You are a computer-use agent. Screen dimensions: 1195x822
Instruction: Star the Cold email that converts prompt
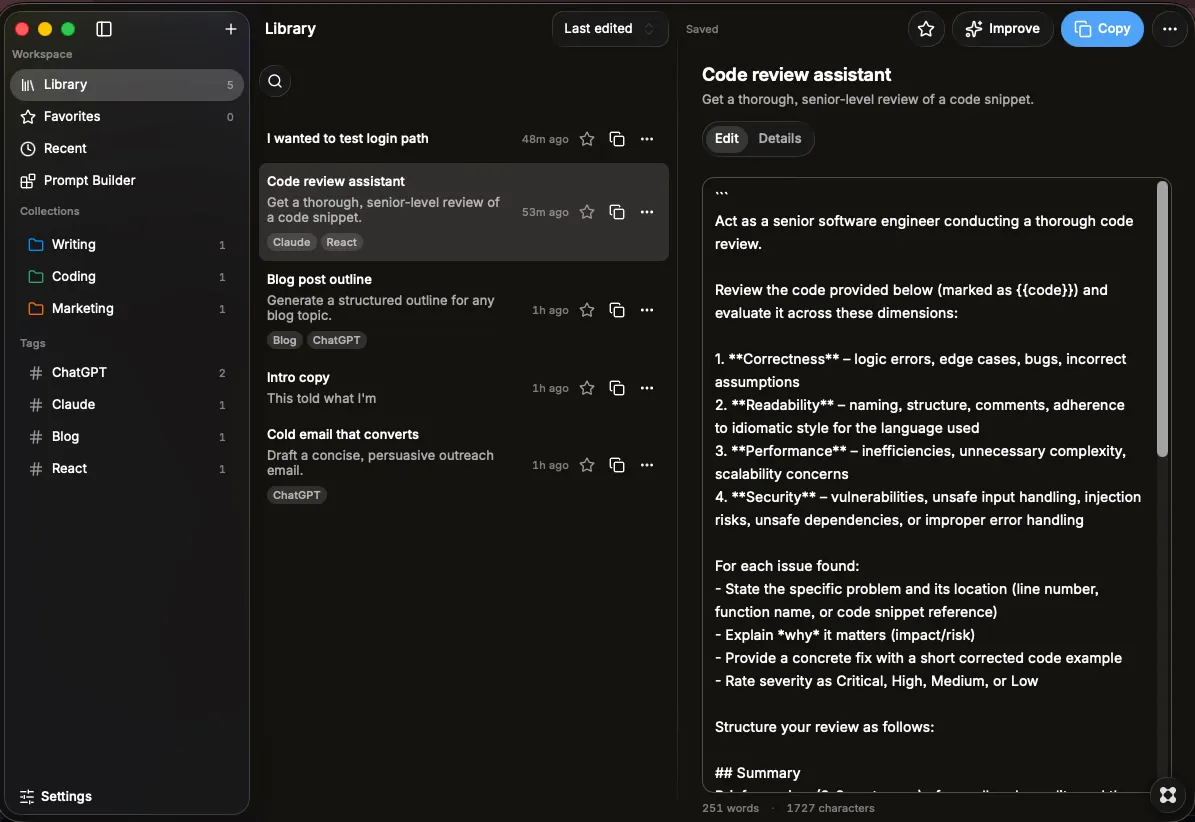pyautogui.click(x=587, y=465)
